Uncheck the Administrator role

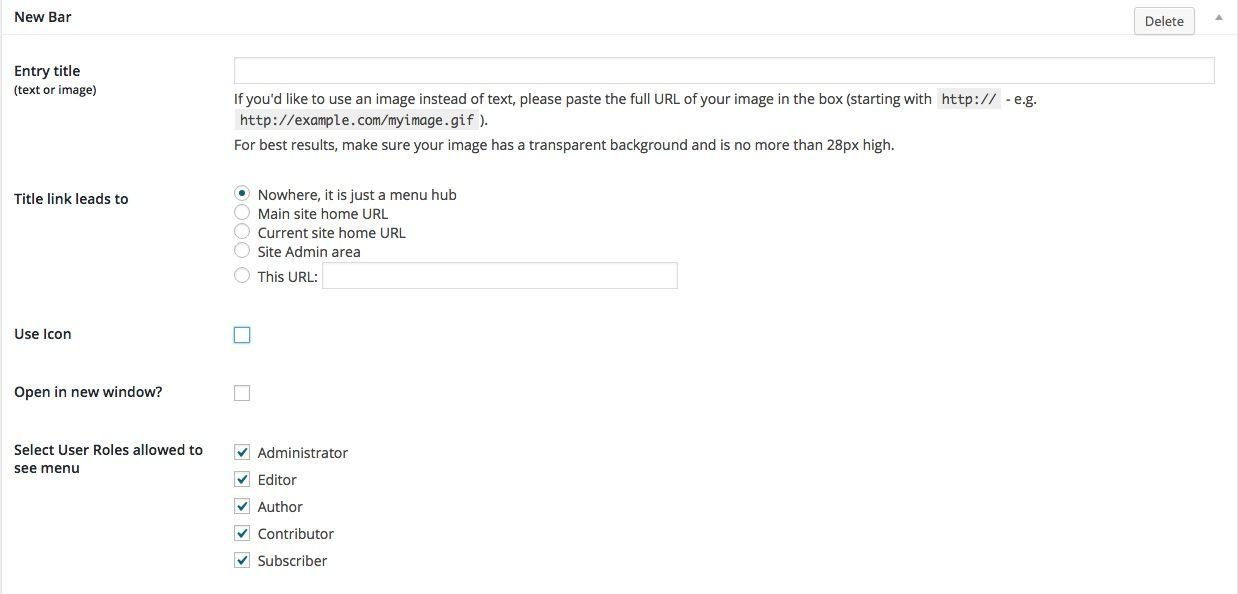pyautogui.click(x=242, y=452)
